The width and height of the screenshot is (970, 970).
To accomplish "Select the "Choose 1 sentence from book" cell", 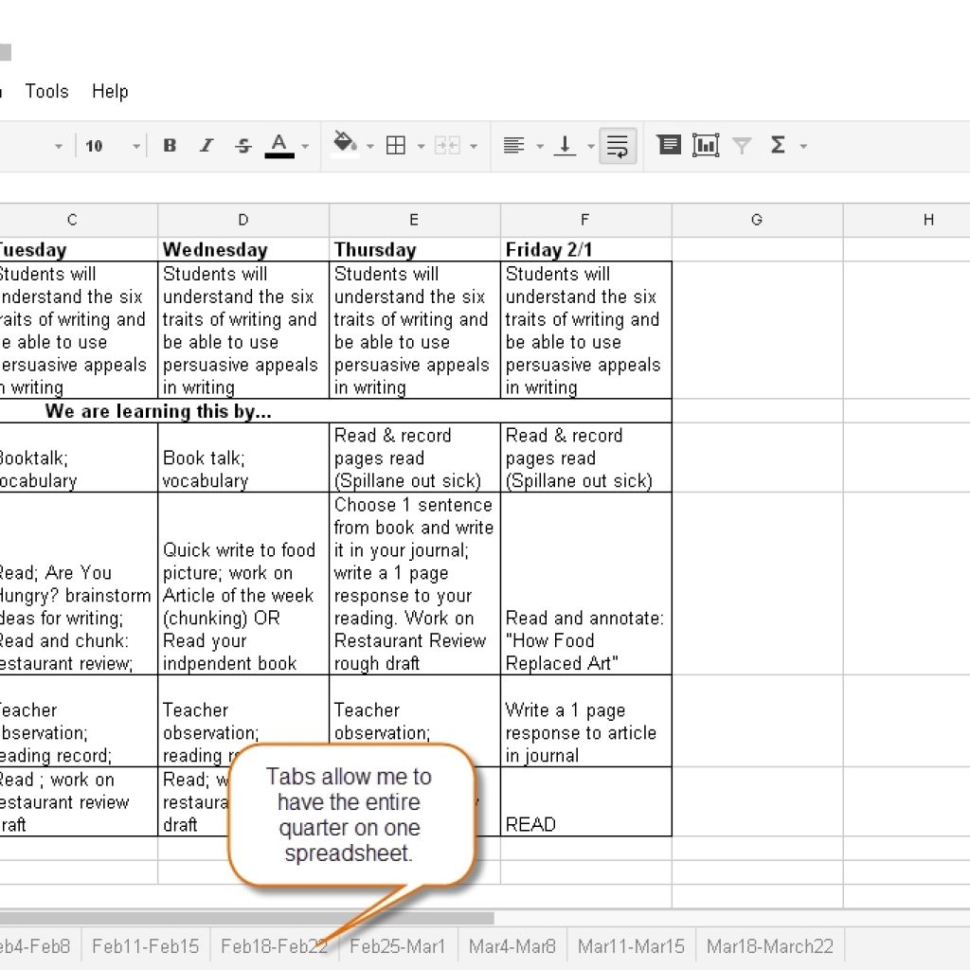I will pyautogui.click(x=414, y=583).
